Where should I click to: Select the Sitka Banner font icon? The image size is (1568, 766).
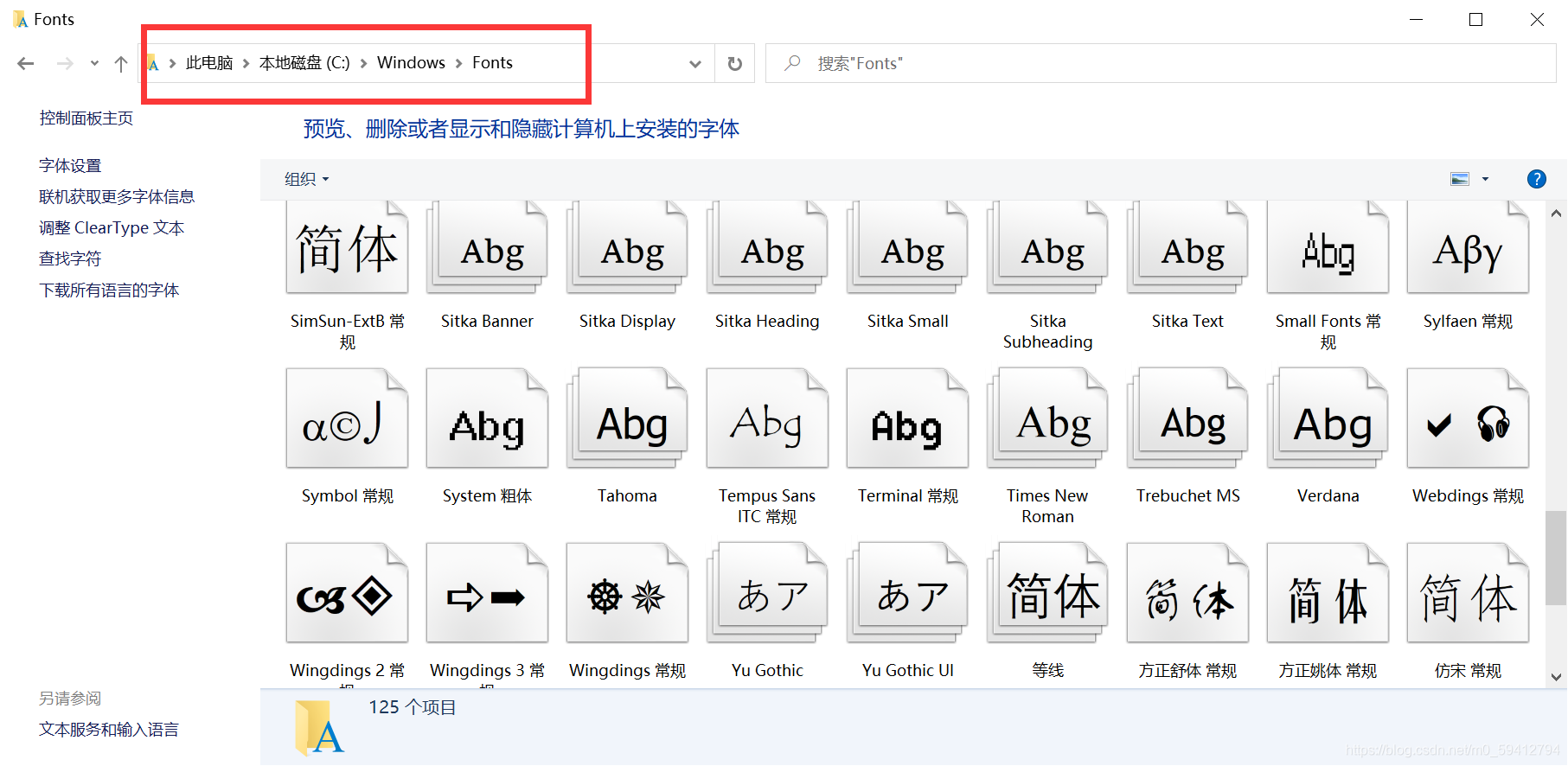click(x=488, y=248)
